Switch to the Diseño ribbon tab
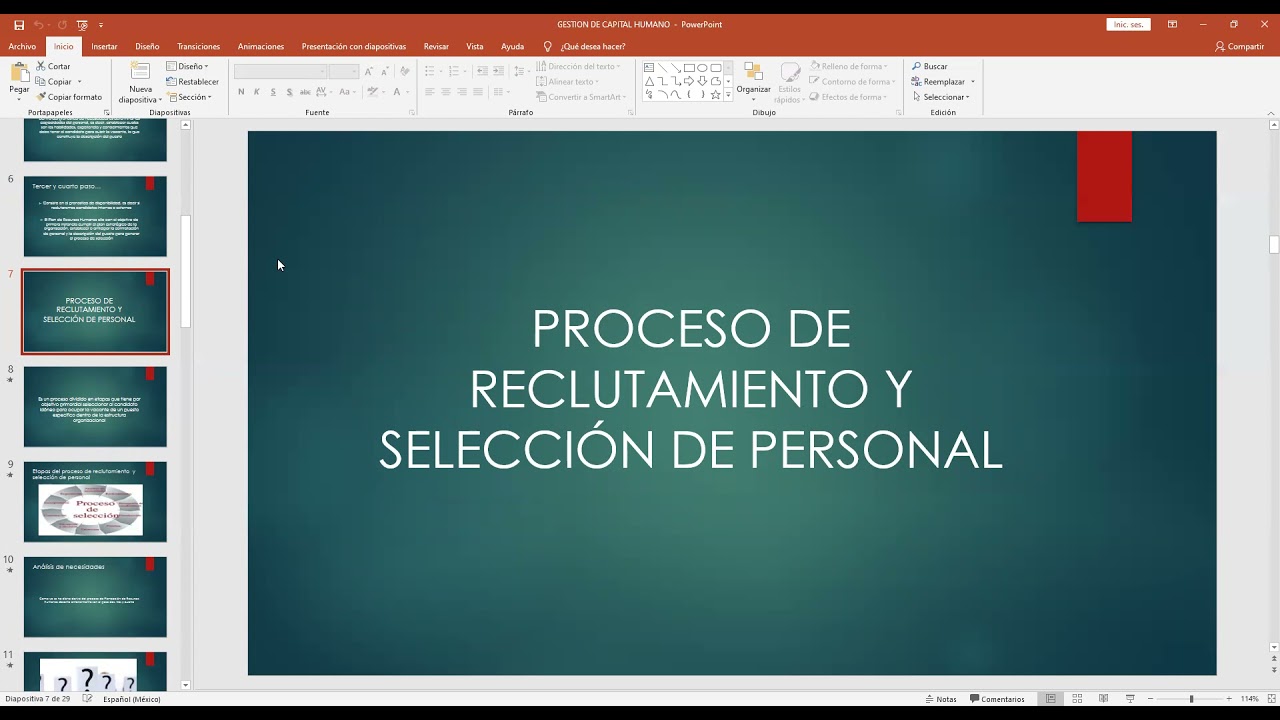 point(147,46)
